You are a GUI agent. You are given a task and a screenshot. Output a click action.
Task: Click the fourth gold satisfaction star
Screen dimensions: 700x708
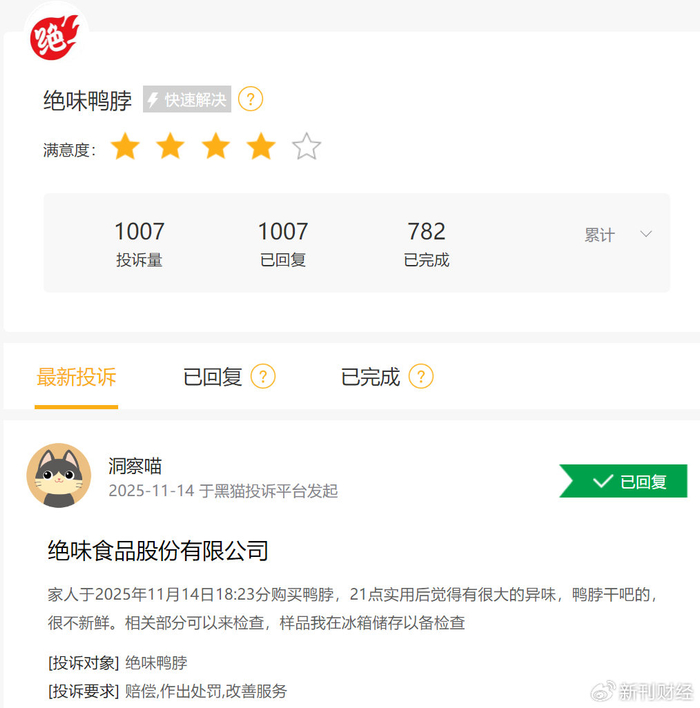(x=261, y=146)
